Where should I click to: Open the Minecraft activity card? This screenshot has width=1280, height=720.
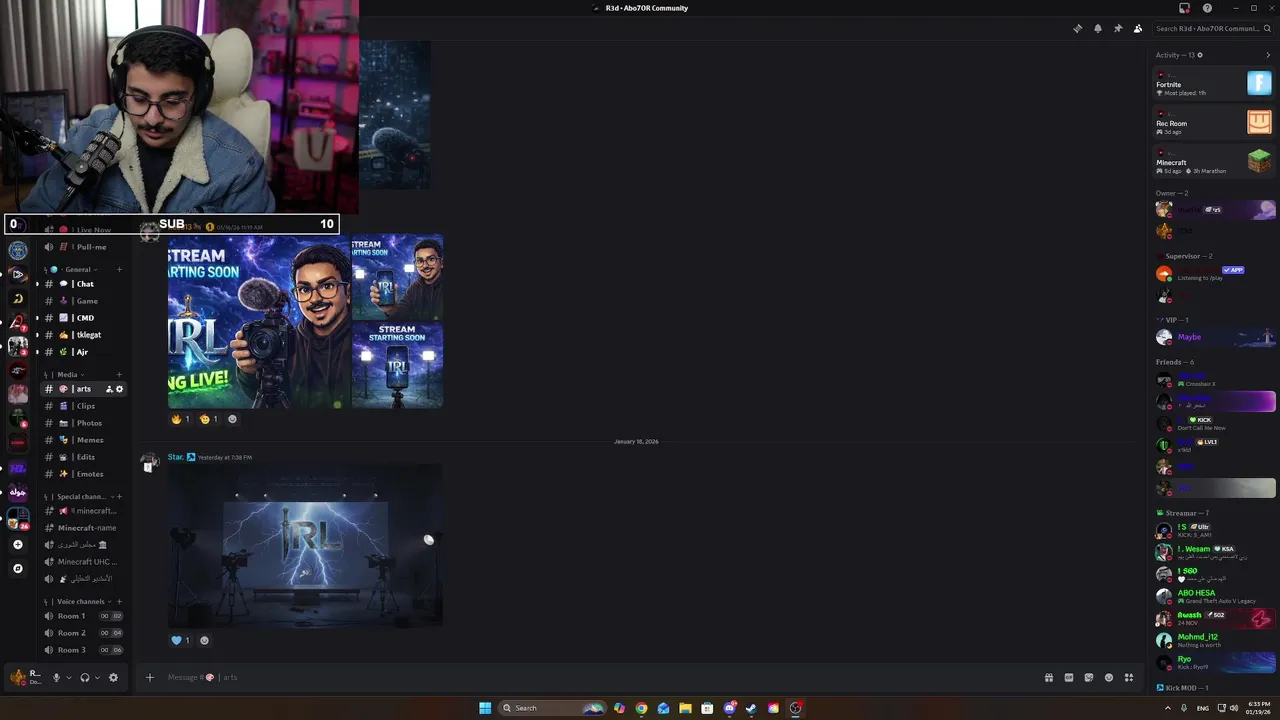click(x=1214, y=162)
